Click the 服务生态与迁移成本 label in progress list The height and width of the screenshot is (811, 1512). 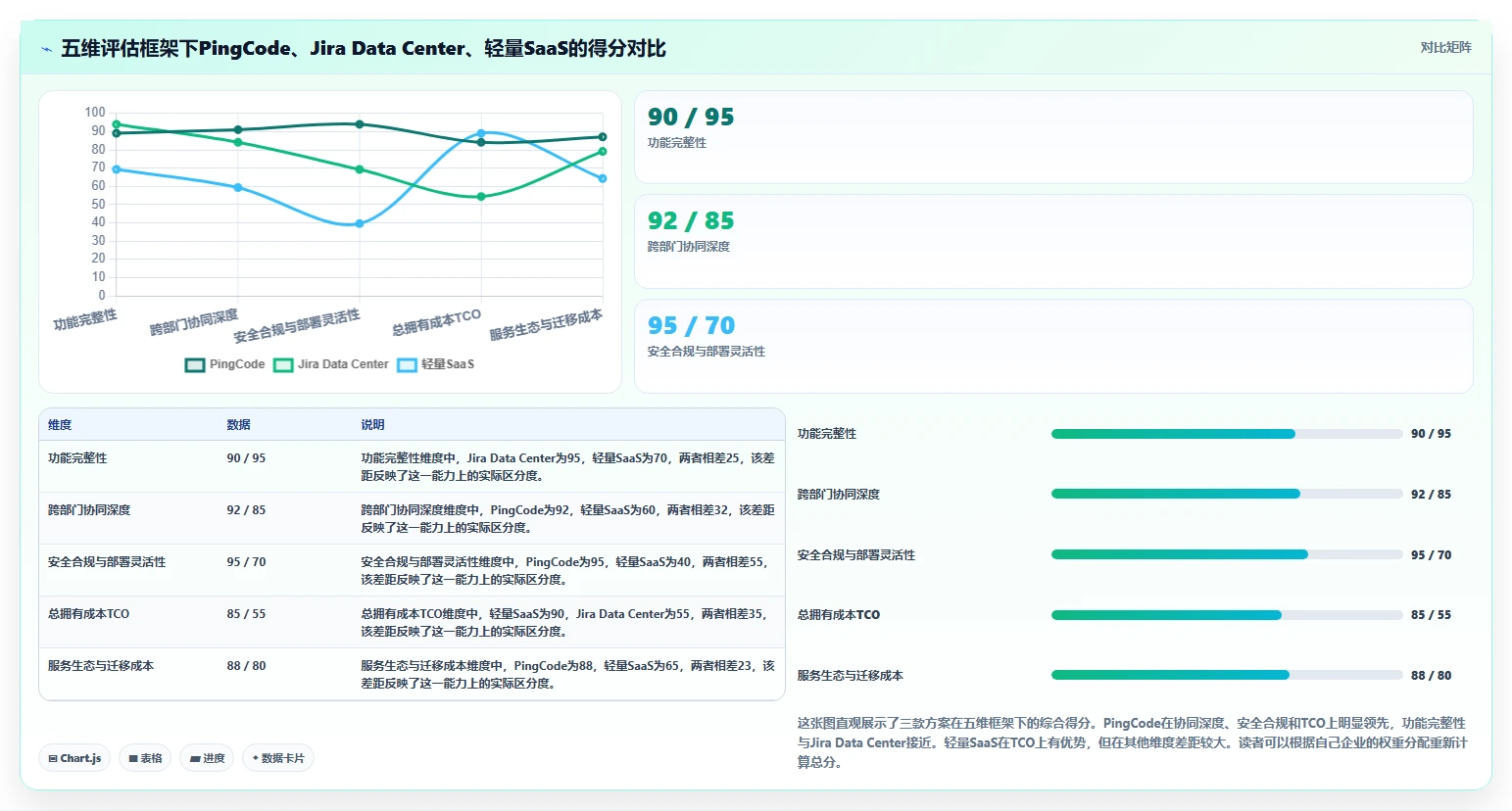pos(851,676)
